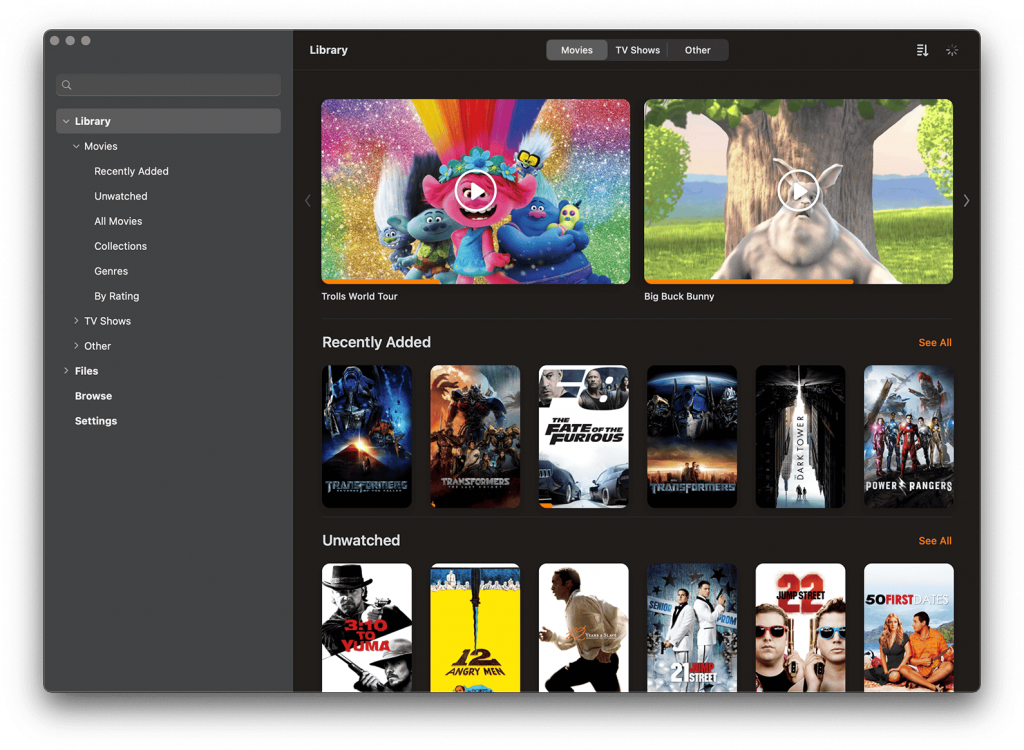Expand the TV Shows tree node

76,321
